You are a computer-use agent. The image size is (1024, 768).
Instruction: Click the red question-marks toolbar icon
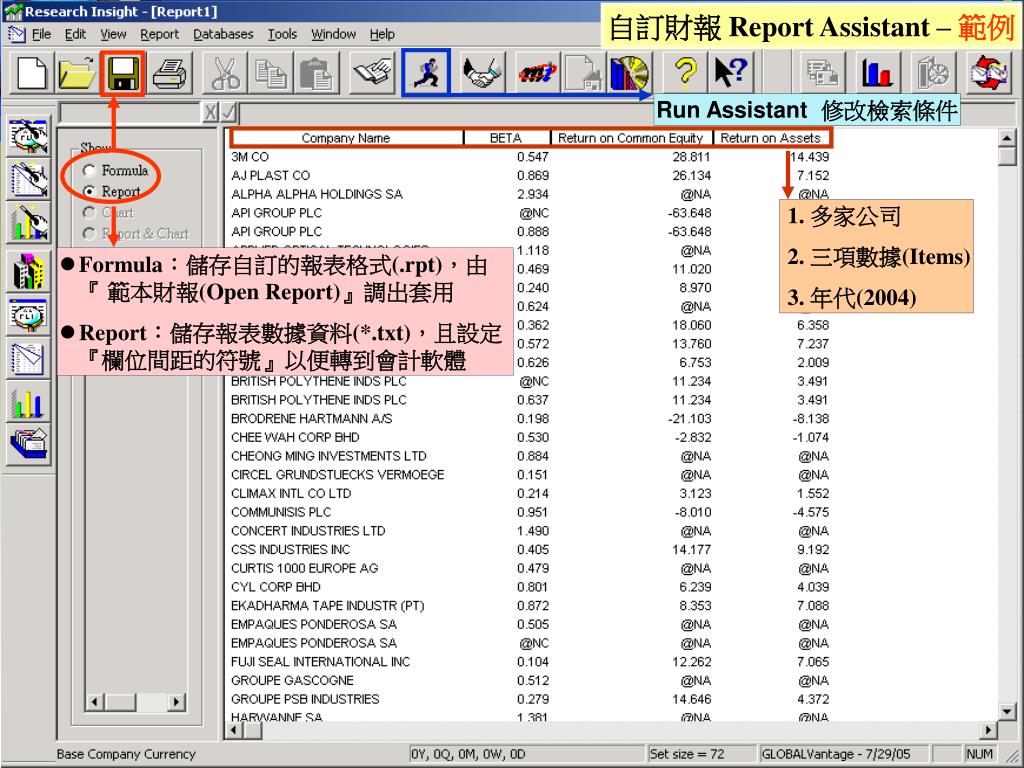(537, 72)
